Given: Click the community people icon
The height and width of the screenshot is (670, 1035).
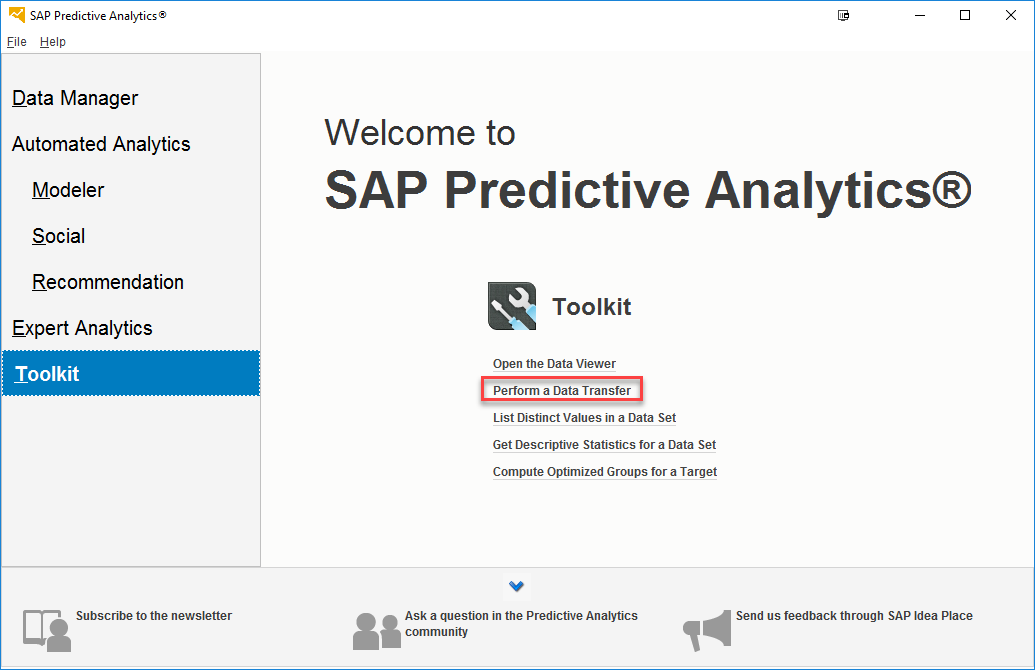Looking at the screenshot, I should [x=376, y=630].
